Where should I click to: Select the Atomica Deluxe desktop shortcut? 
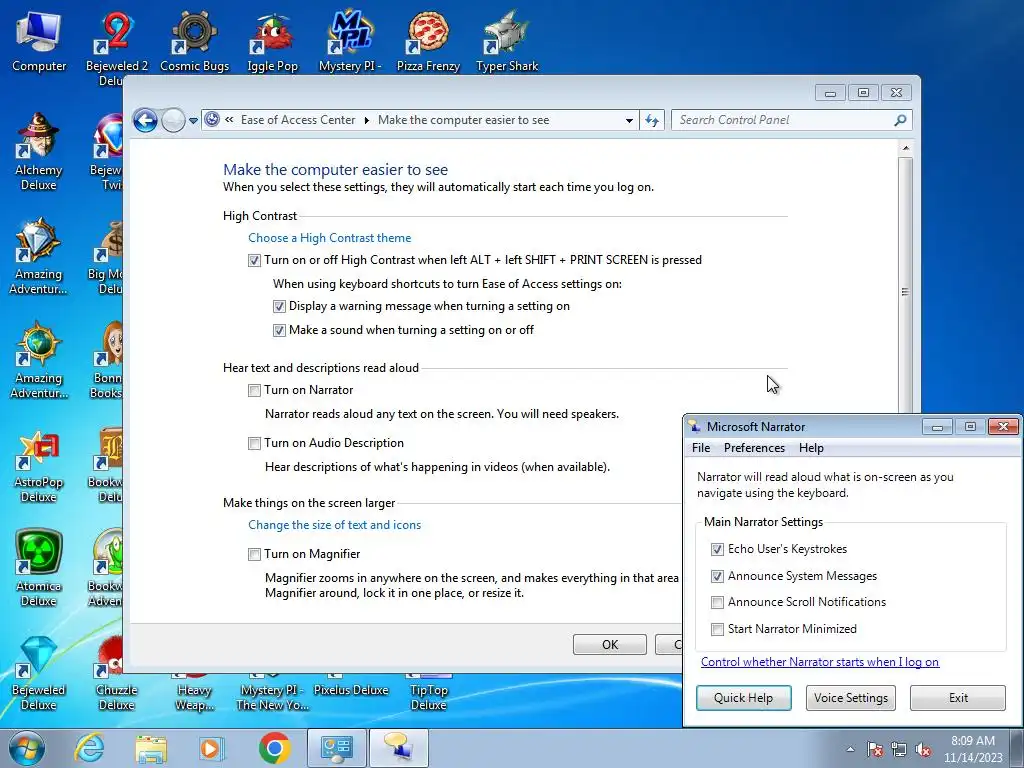click(x=39, y=568)
